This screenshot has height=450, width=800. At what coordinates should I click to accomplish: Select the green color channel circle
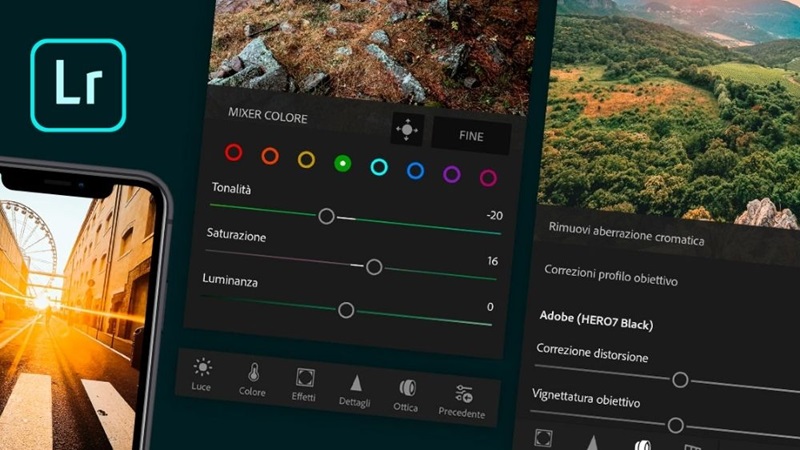pyautogui.click(x=342, y=163)
